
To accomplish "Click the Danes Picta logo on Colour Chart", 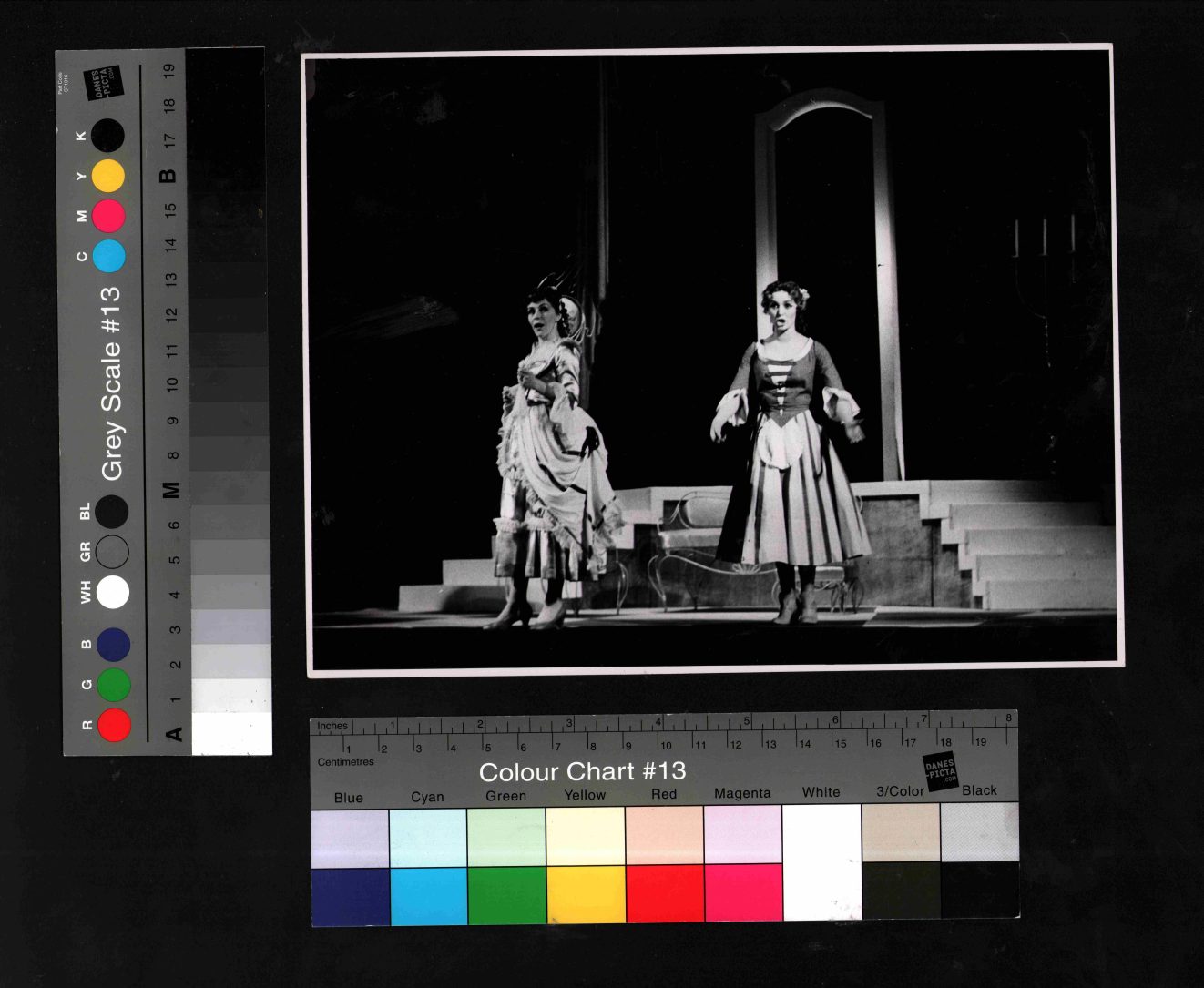I will (x=941, y=772).
